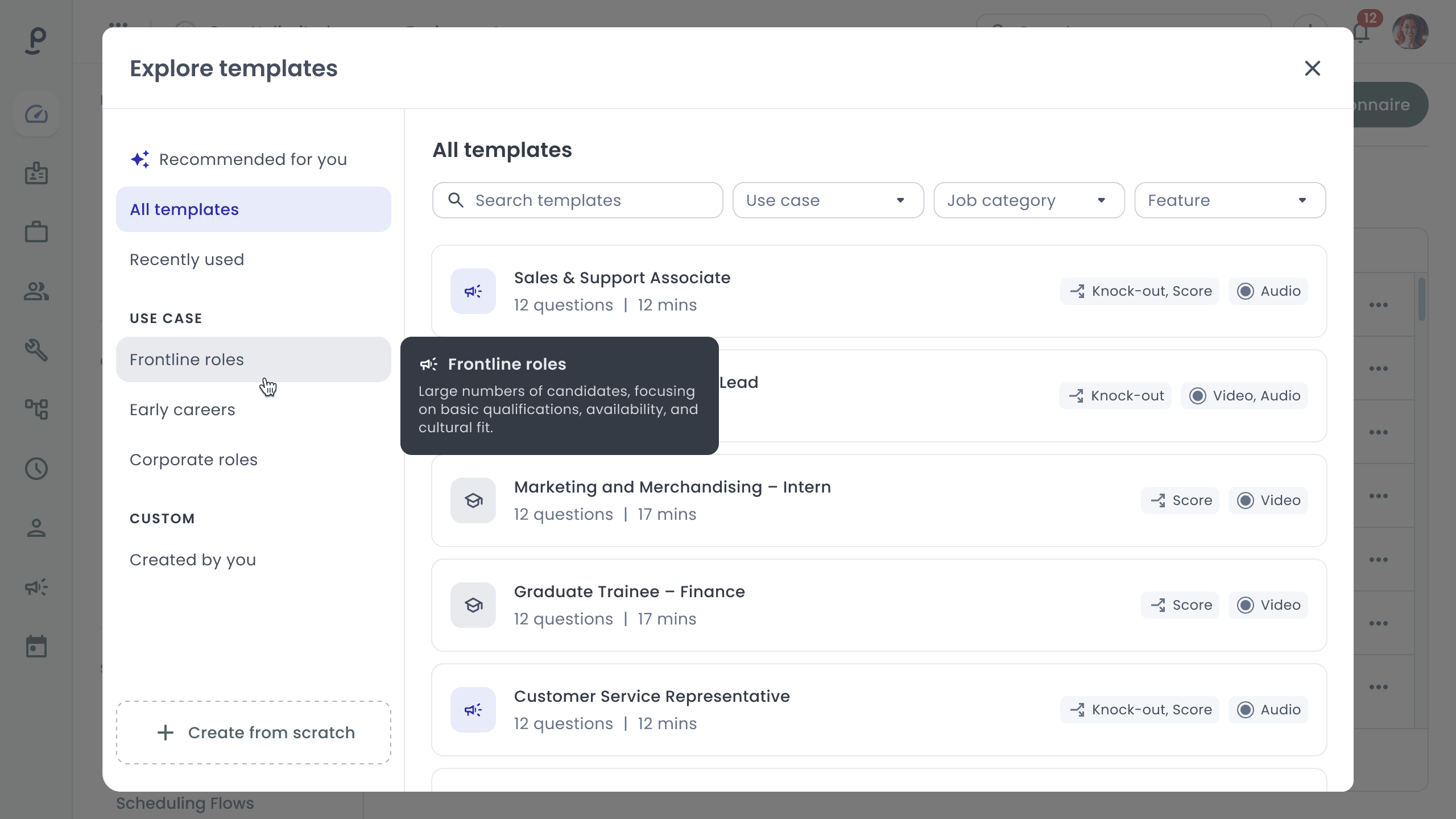Click the notification bell with the 12 badge
This screenshot has height=819, width=1456.
click(1362, 33)
